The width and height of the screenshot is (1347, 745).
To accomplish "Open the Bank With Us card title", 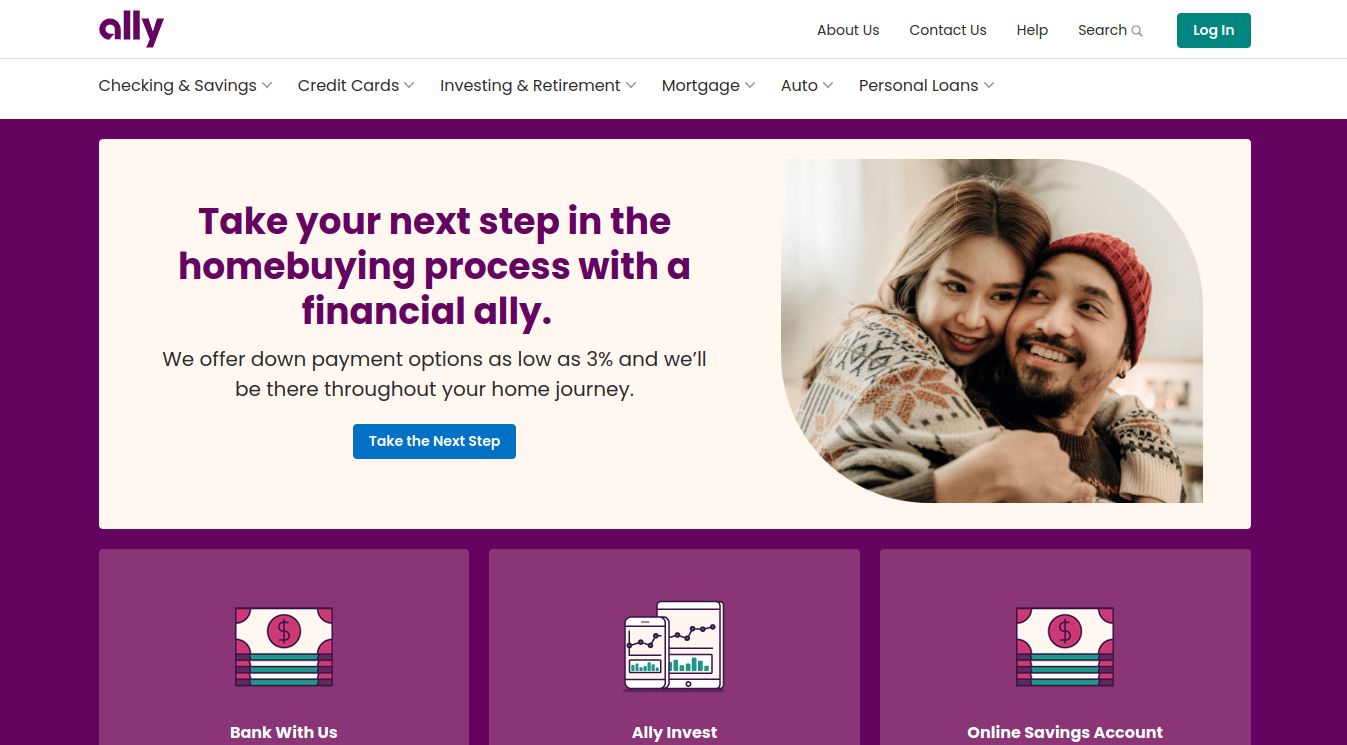I will (x=284, y=732).
